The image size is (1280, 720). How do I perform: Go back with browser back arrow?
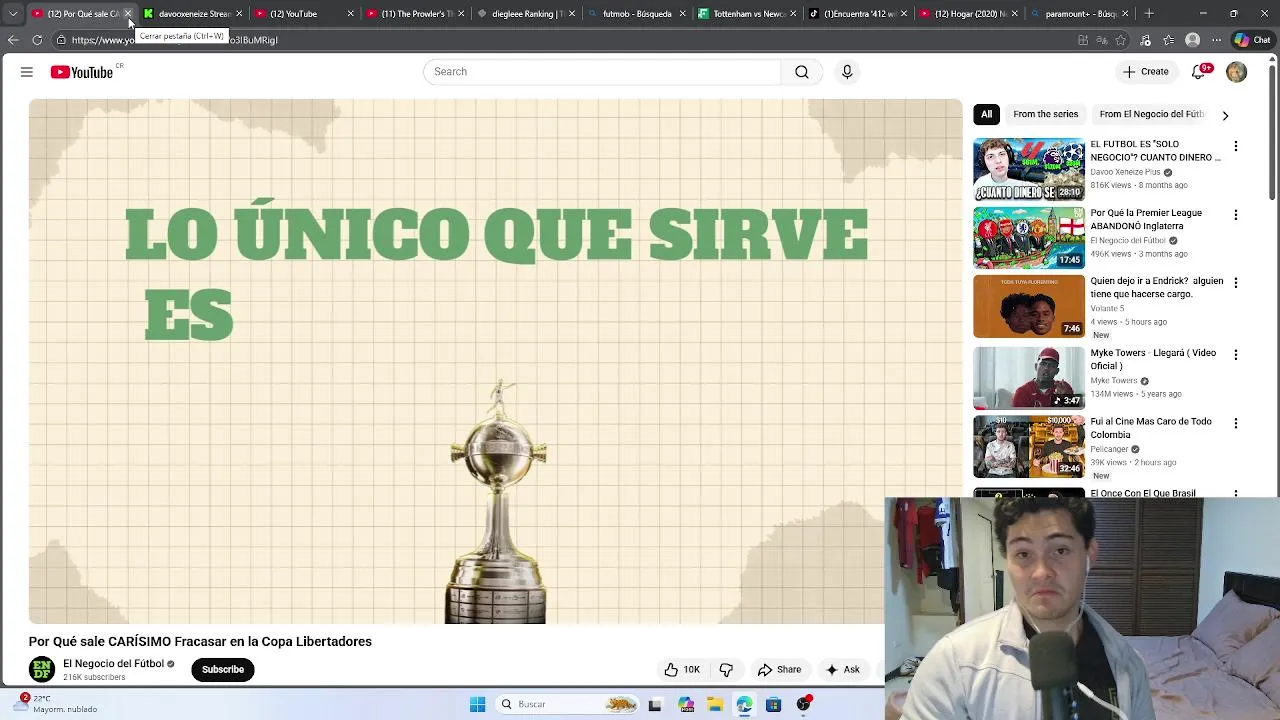click(13, 40)
